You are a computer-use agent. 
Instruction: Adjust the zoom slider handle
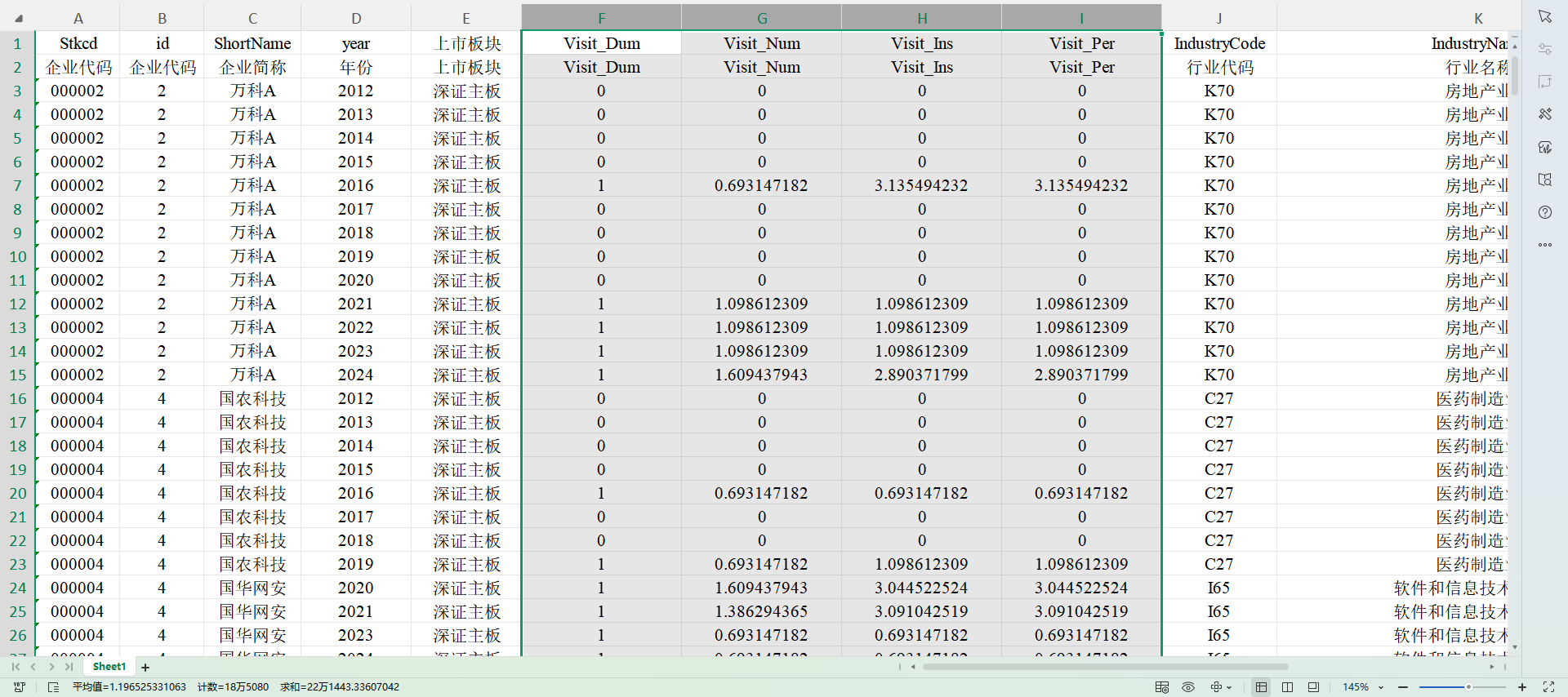pos(1468,687)
